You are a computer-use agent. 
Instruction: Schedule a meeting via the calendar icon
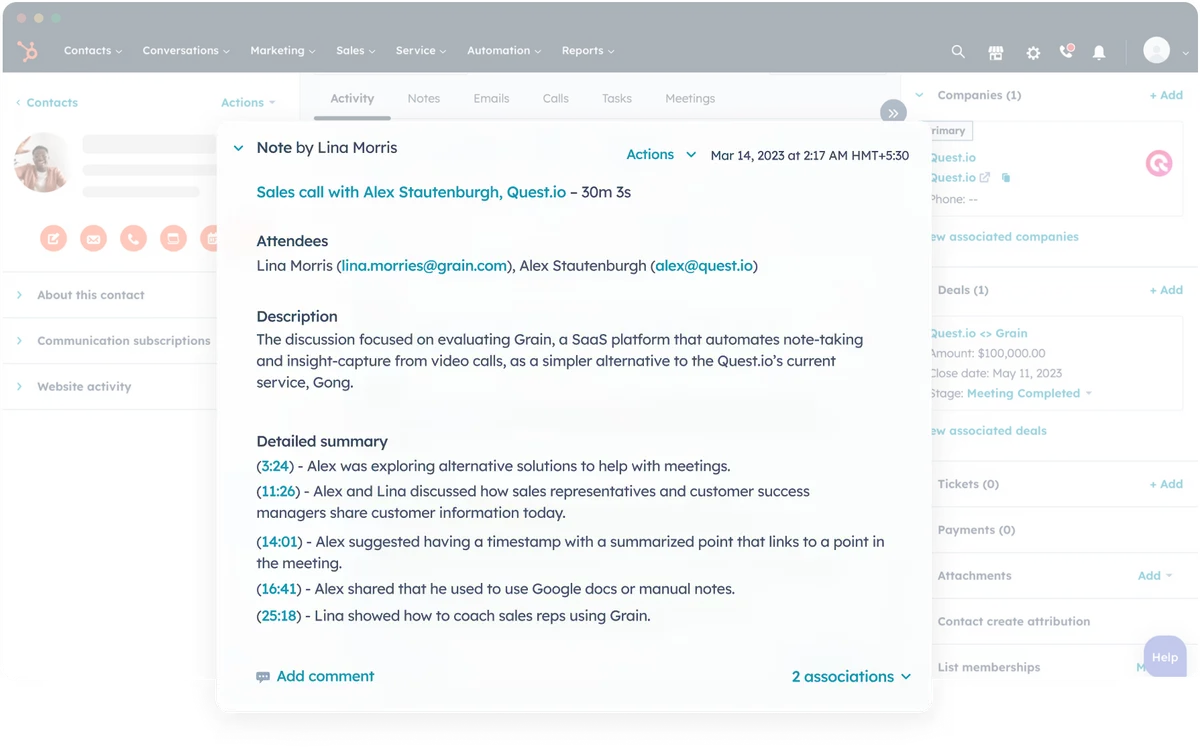tap(213, 238)
